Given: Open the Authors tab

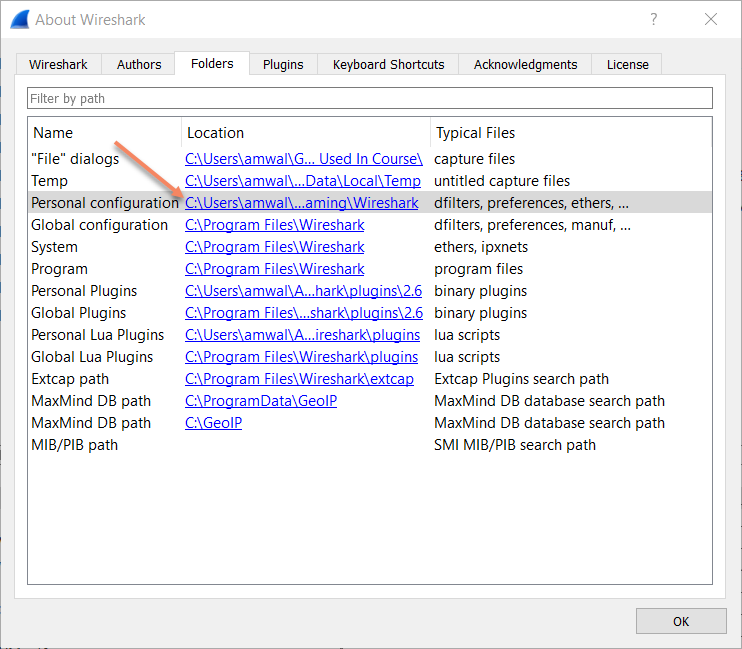Looking at the screenshot, I should [139, 64].
